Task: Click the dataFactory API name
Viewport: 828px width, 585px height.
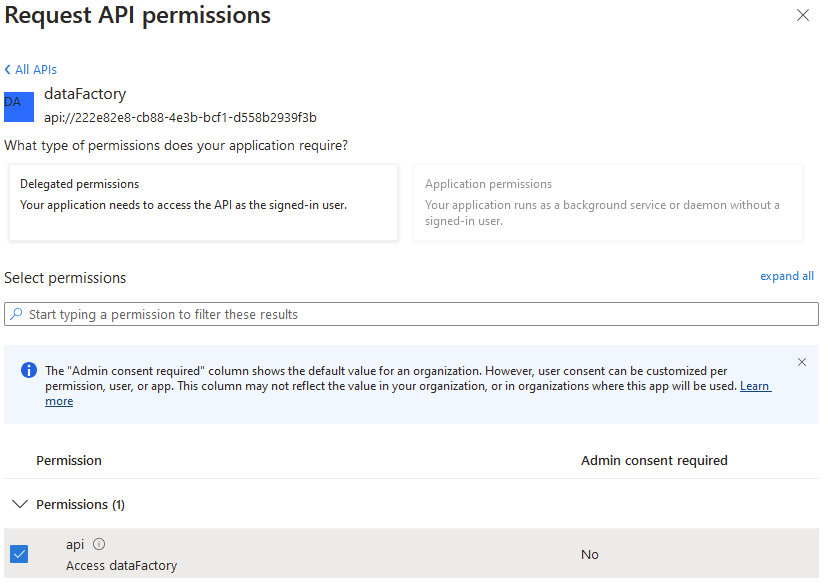Action: pos(85,94)
